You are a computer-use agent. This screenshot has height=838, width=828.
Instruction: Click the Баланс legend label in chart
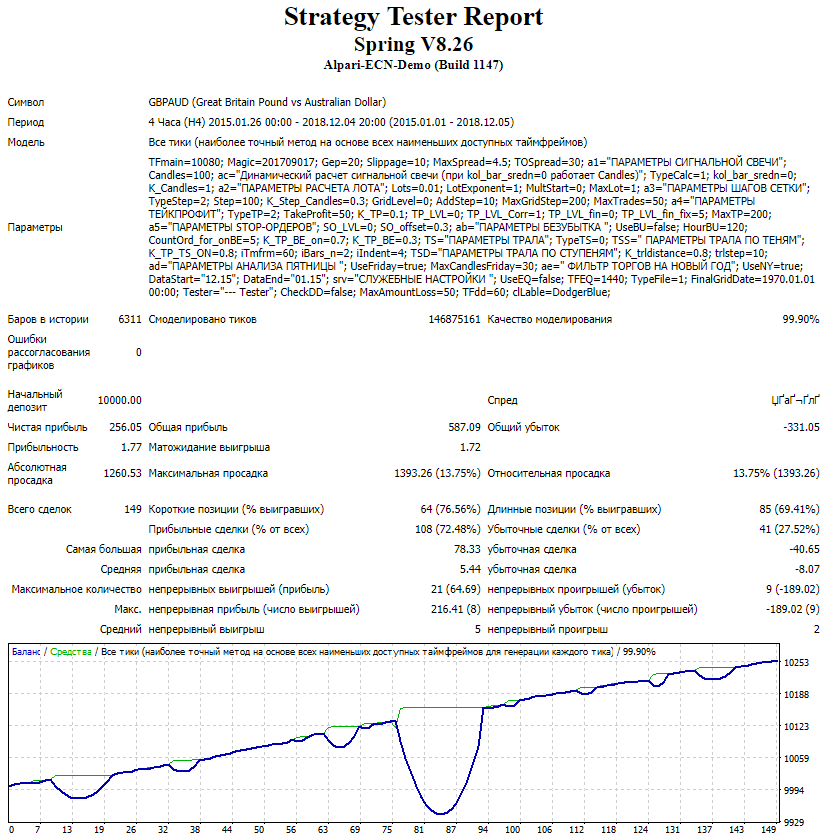point(26,651)
